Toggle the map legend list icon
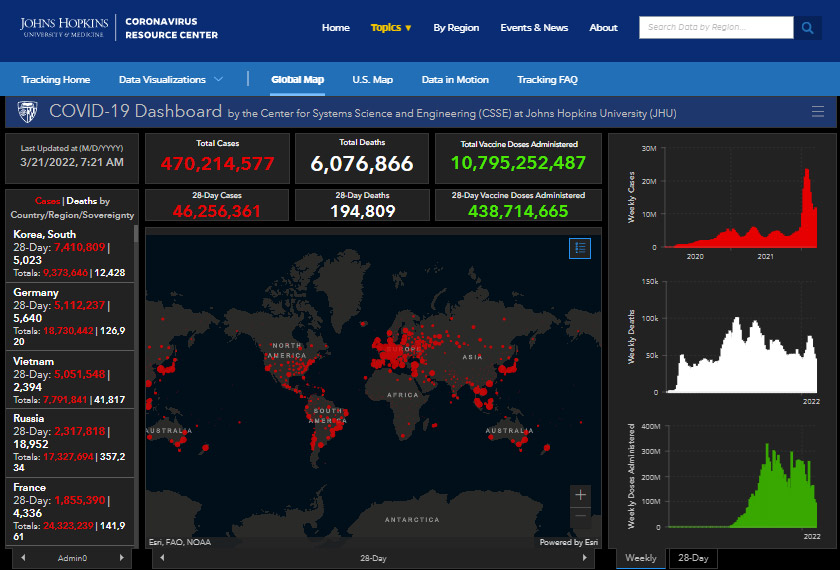This screenshot has width=840, height=570. point(580,248)
